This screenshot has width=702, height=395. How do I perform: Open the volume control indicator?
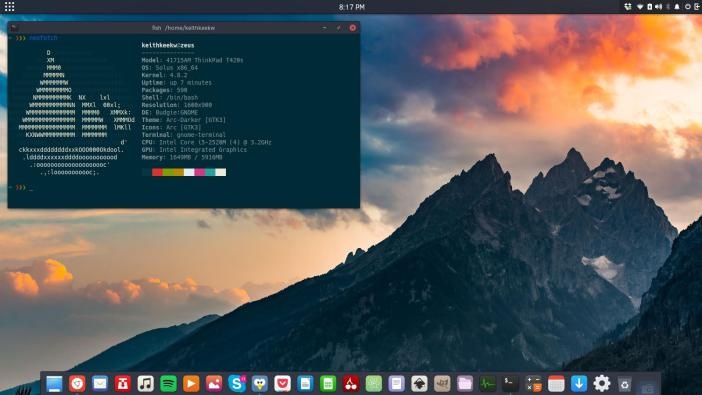(659, 7)
